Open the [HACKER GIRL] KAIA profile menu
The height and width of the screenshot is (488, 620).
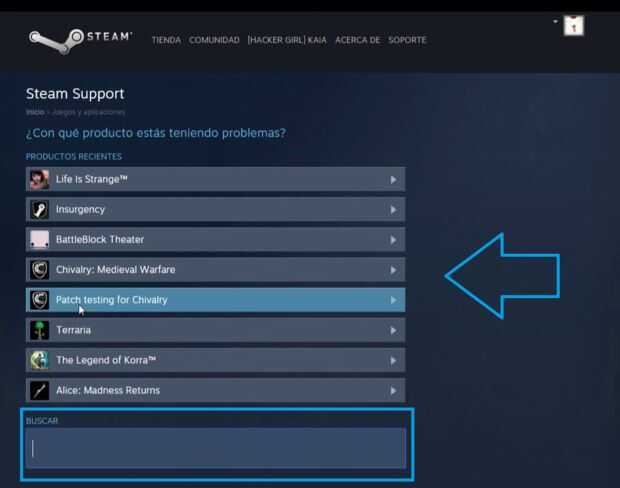[287, 40]
